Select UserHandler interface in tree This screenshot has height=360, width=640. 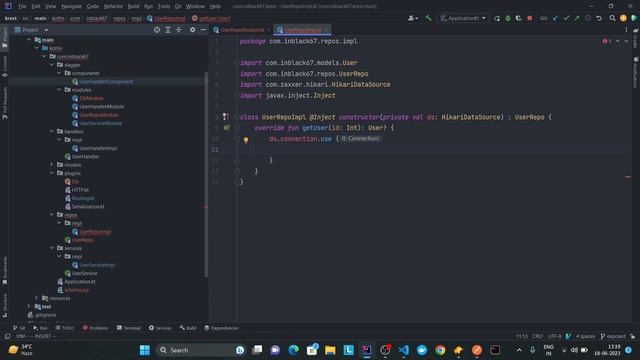coord(85,157)
